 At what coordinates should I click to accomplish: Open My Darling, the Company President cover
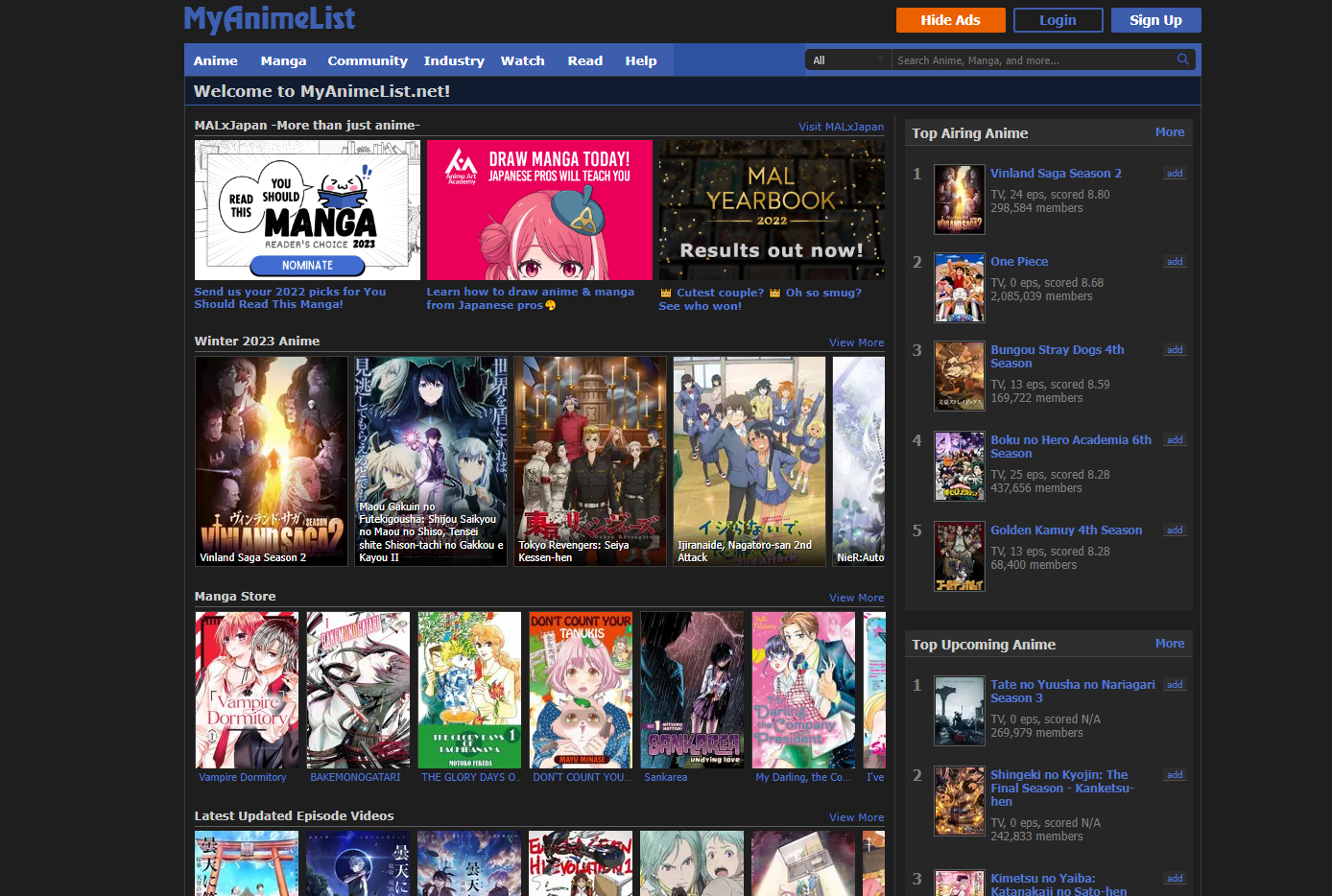(803, 690)
